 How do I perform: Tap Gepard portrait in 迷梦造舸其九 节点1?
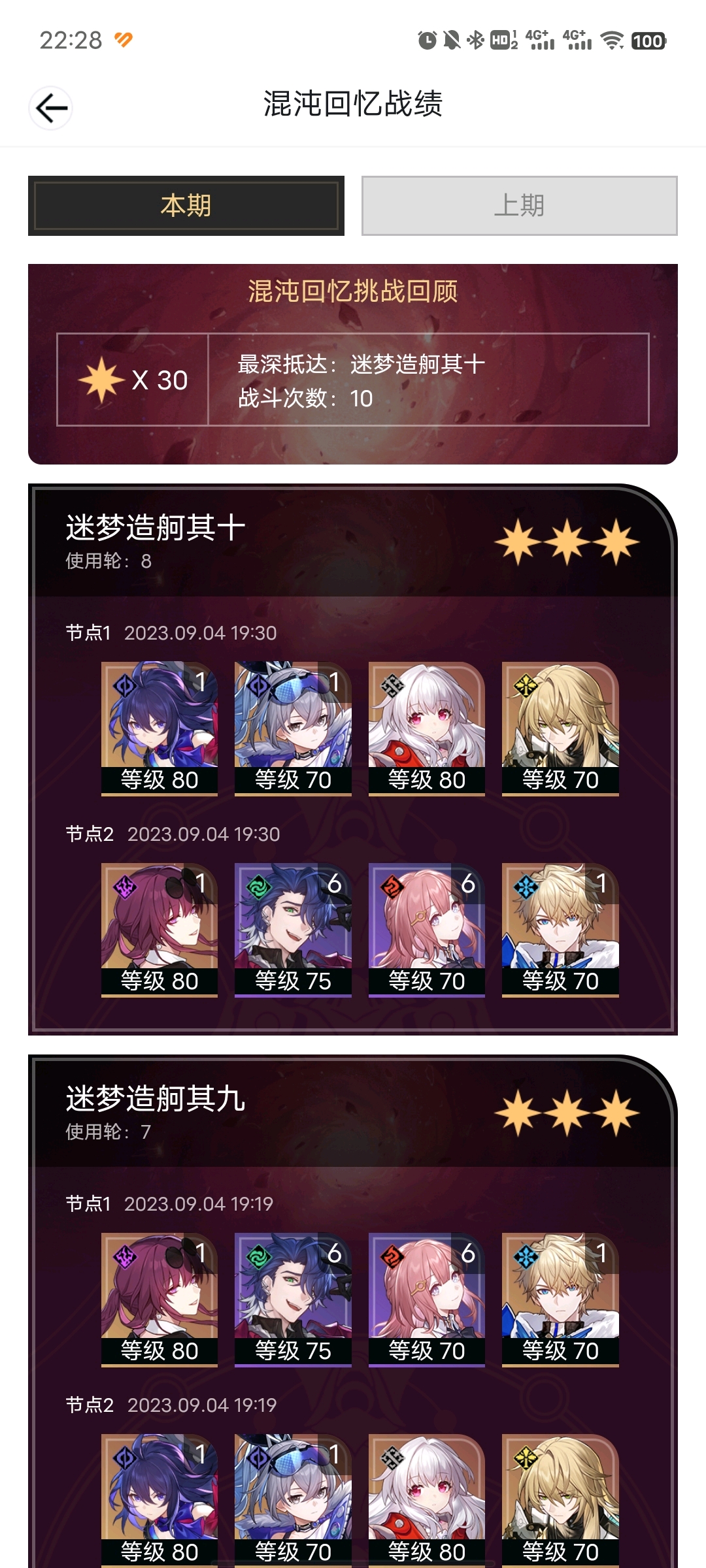click(x=560, y=1299)
